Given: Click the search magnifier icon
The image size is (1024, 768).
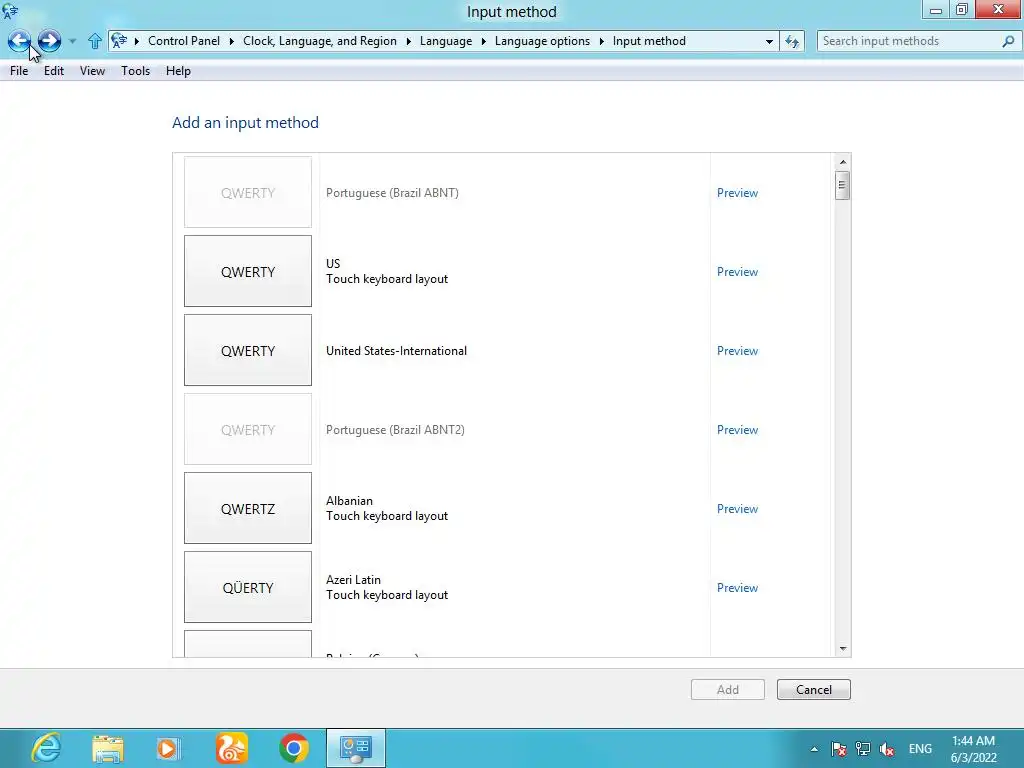Looking at the screenshot, I should (1008, 41).
